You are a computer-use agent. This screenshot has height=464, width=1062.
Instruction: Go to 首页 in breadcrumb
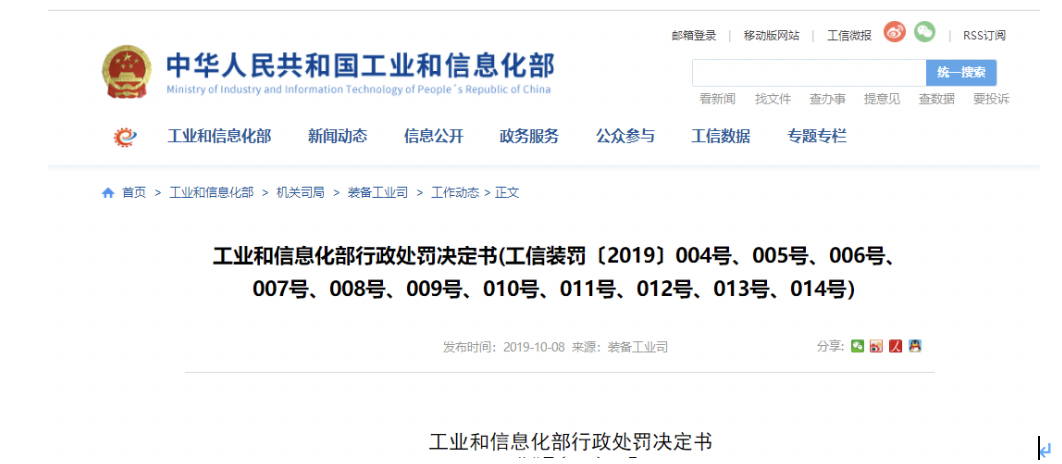point(133,193)
